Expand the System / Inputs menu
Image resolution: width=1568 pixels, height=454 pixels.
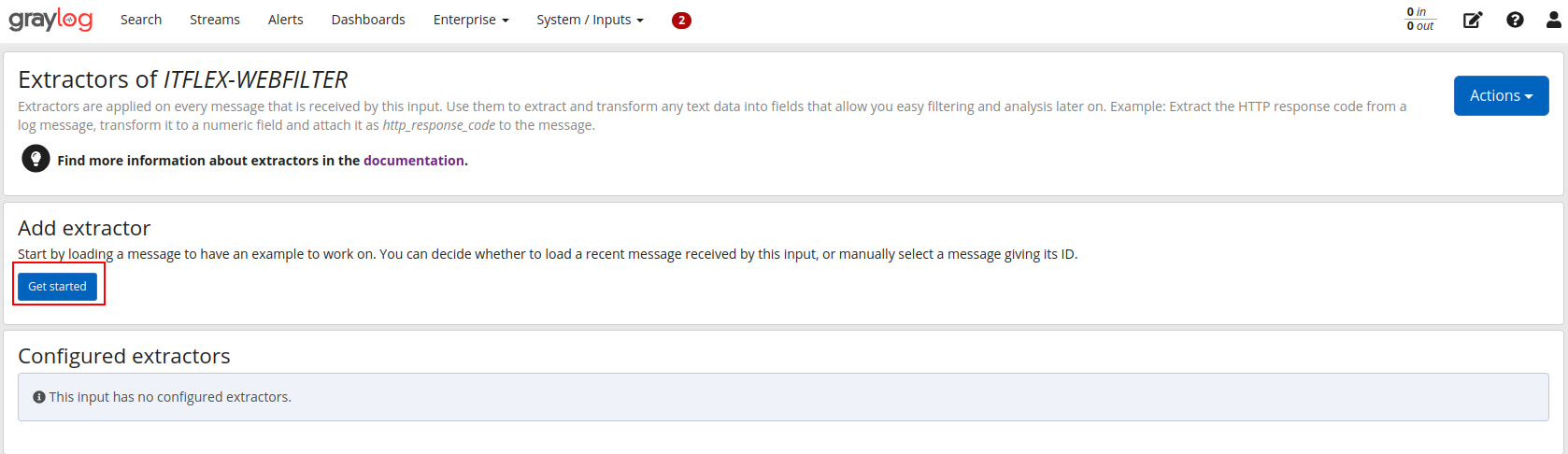click(x=590, y=20)
